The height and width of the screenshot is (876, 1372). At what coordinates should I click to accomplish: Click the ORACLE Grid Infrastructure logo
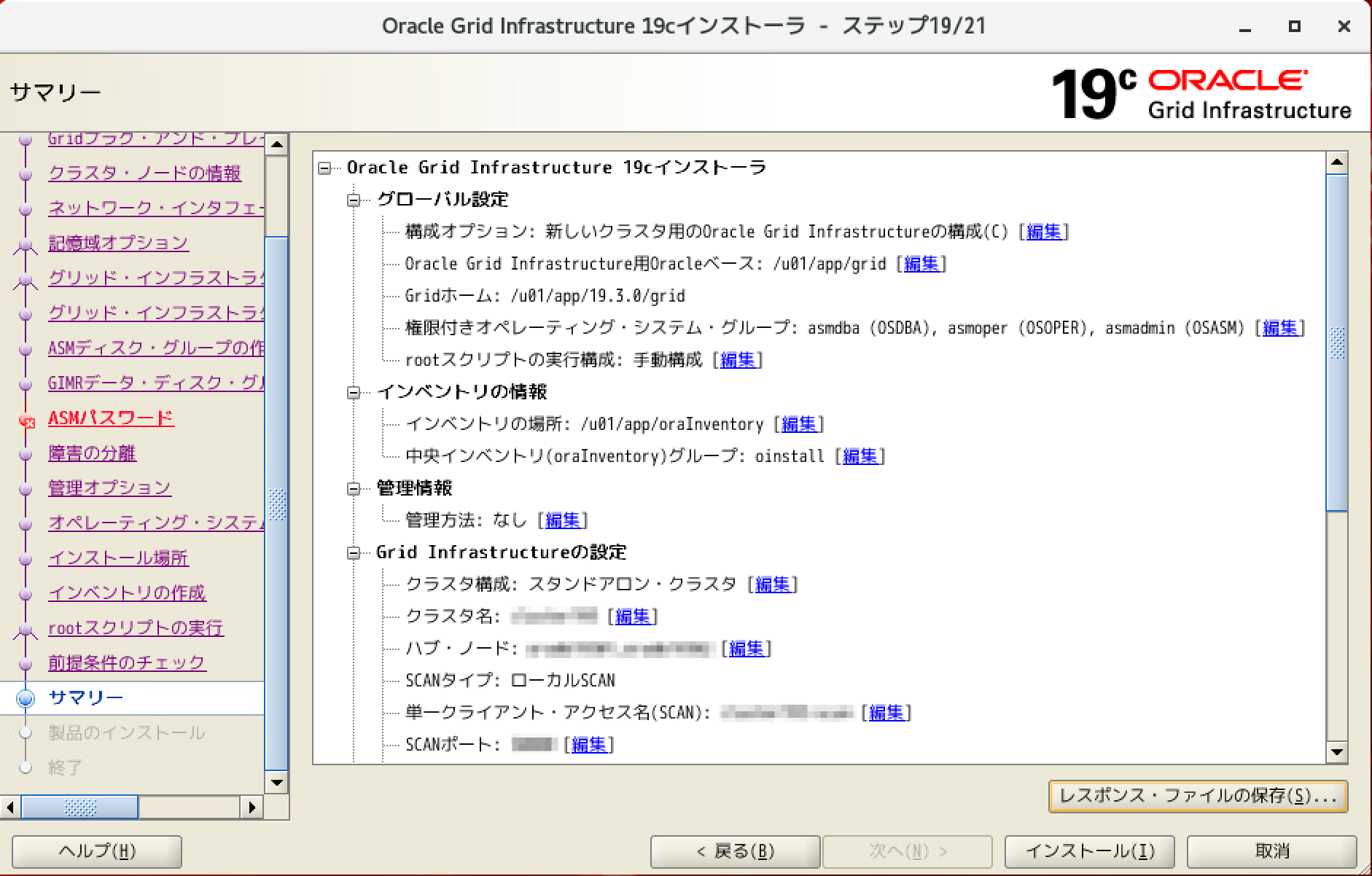coord(1202,95)
